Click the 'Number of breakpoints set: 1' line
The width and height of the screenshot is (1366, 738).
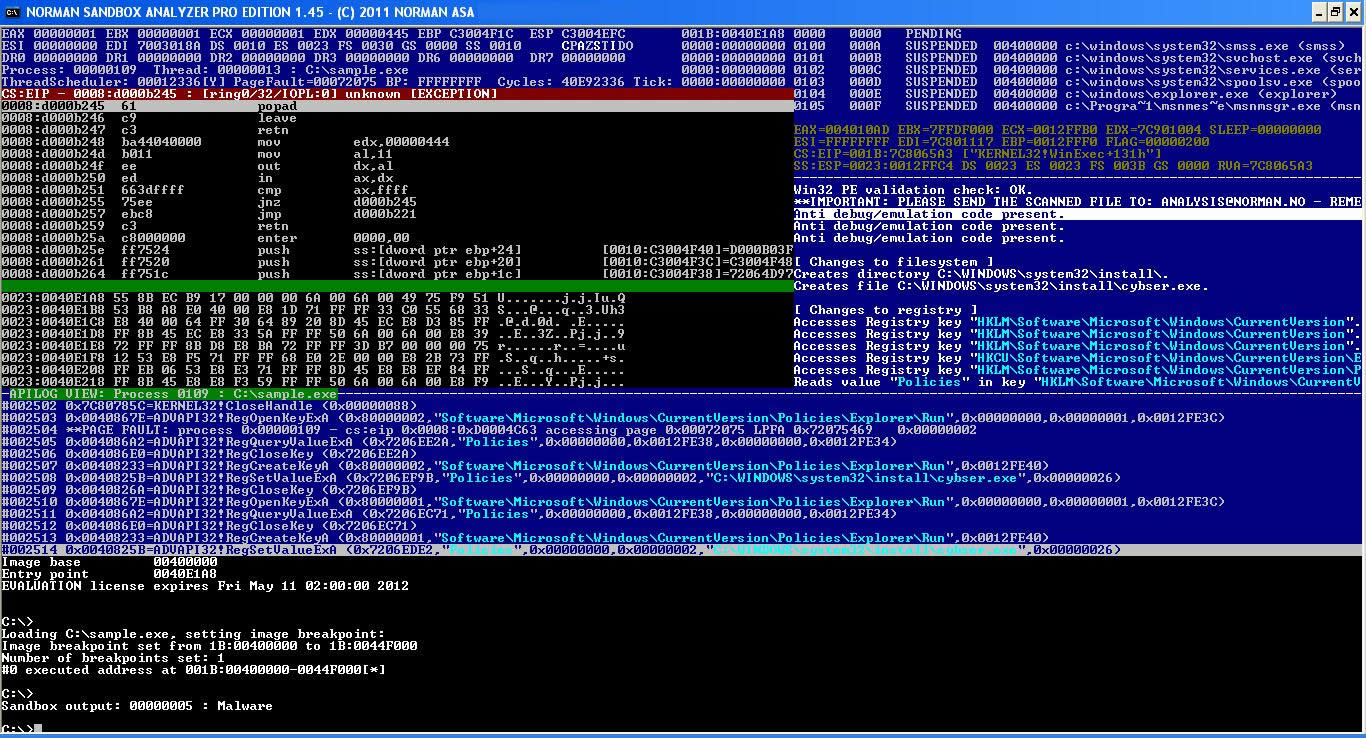[x=113, y=658]
